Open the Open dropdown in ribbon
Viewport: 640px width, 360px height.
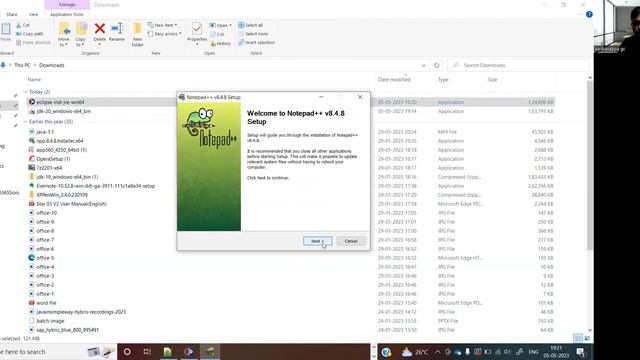pyautogui.click(x=220, y=25)
